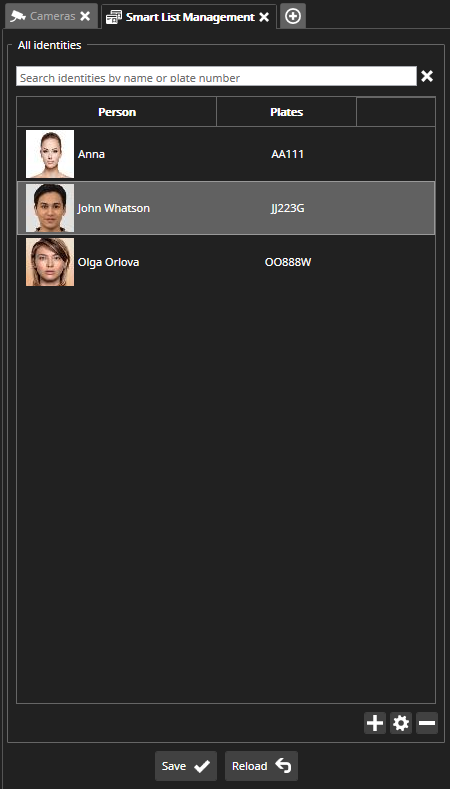Clear the identity search with X icon
Image resolution: width=450 pixels, height=789 pixels.
pyautogui.click(x=427, y=76)
